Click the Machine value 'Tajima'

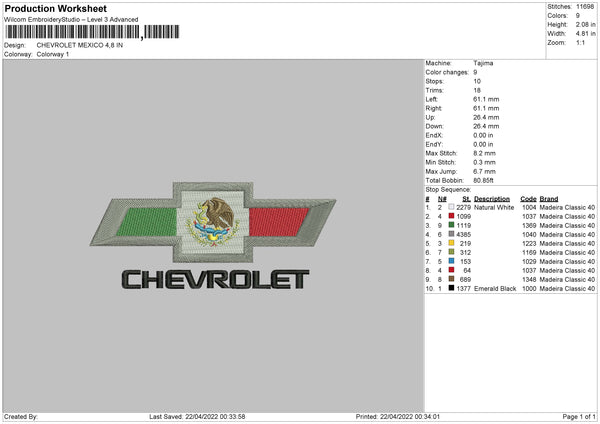483,63
